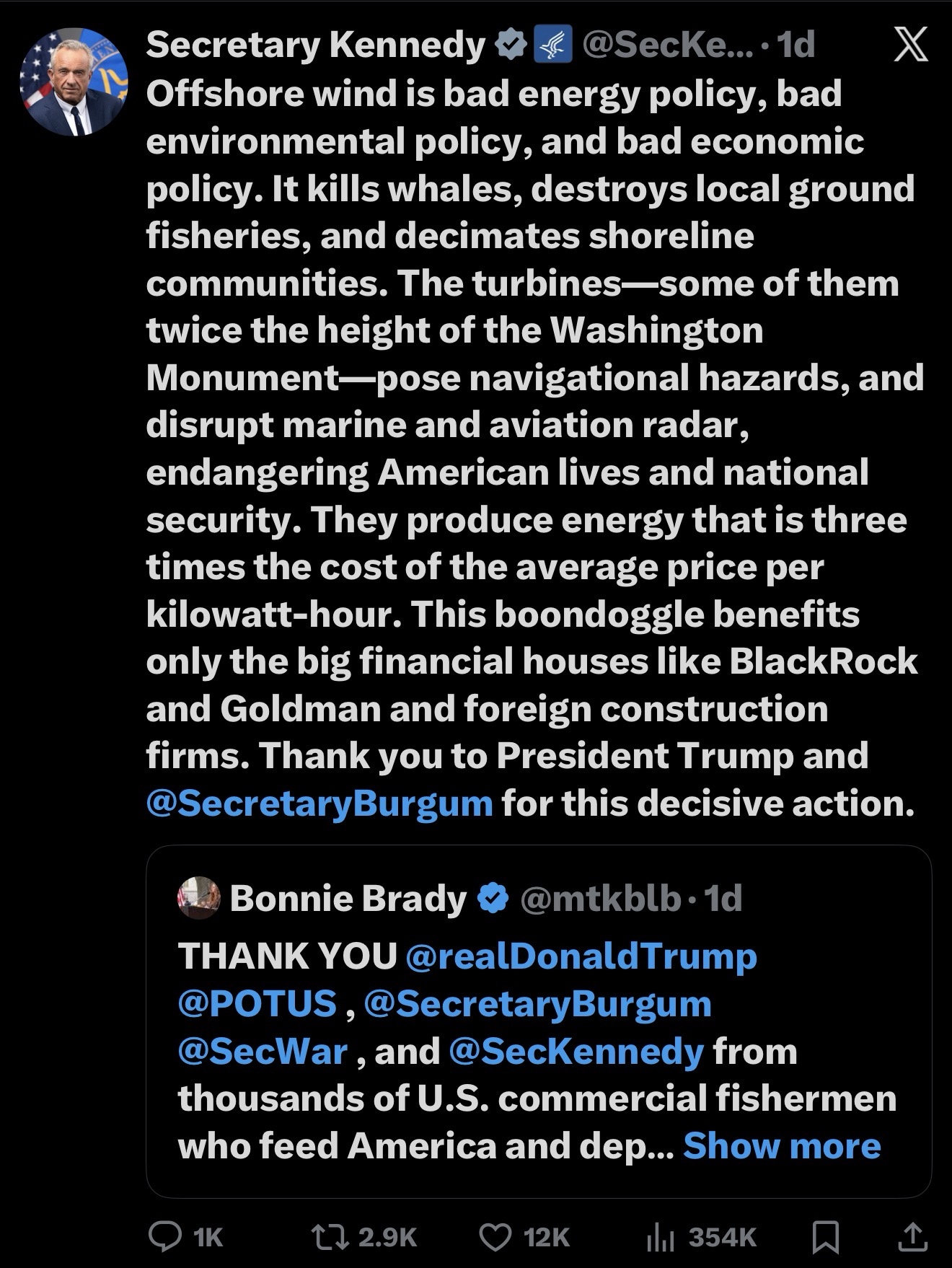952x1268 pixels.
Task: Open the Secretary Kennedy display name
Action: tap(316, 45)
